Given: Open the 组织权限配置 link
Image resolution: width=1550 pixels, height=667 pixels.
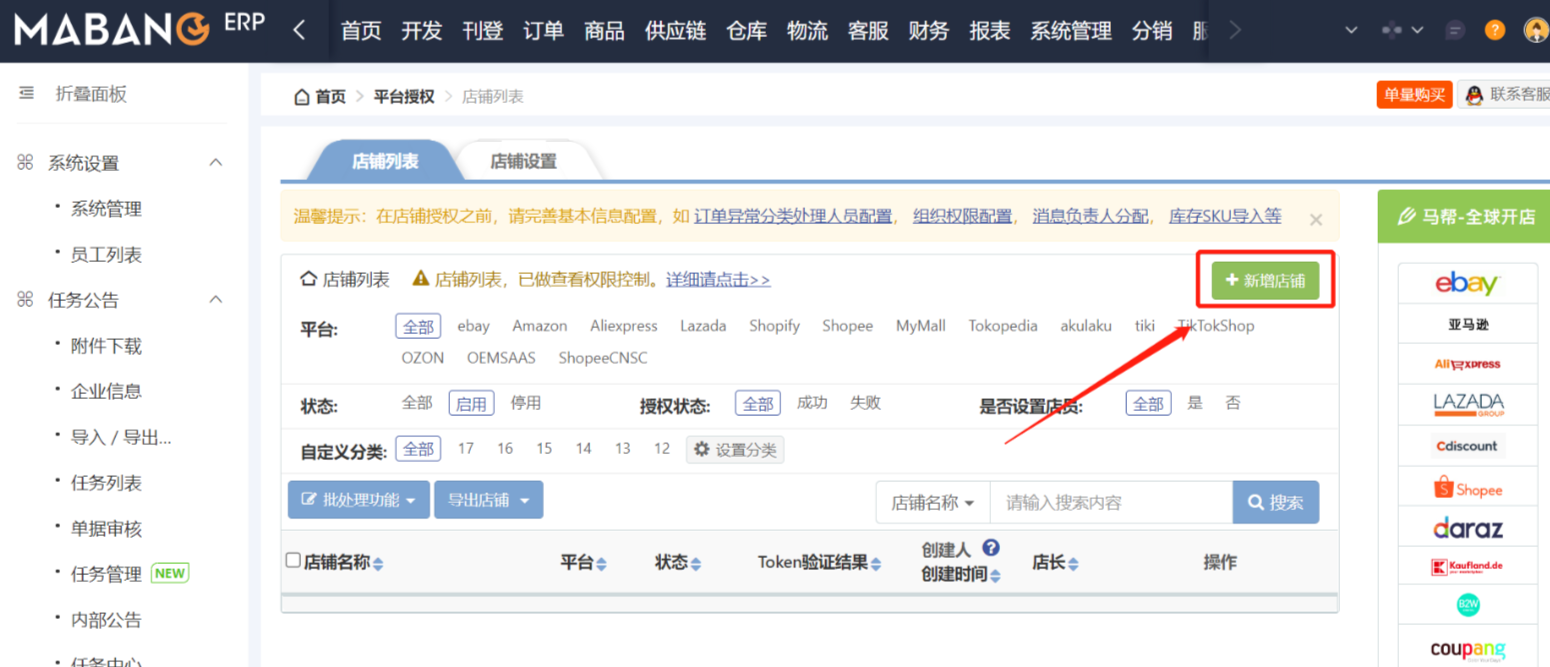Looking at the screenshot, I should [962, 216].
